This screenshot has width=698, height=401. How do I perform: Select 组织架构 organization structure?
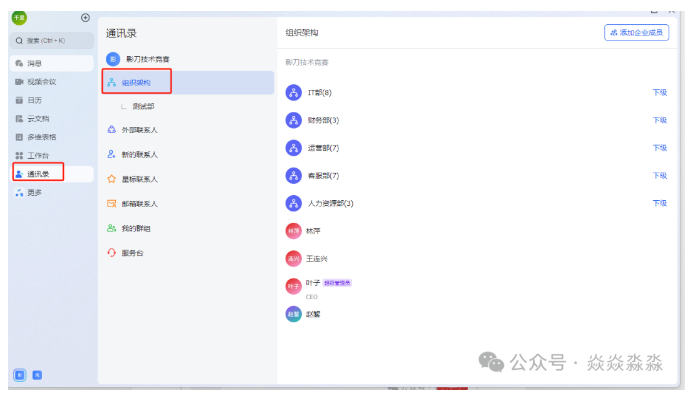(187, 83)
